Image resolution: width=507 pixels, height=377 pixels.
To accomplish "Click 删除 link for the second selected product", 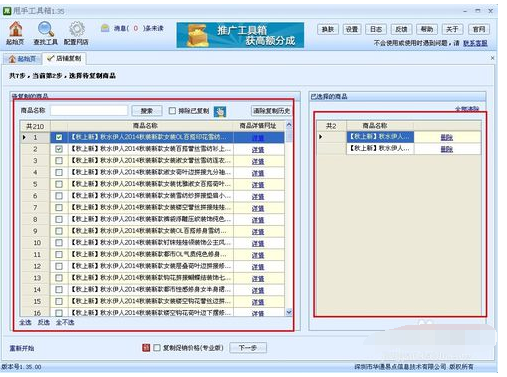I will tap(447, 149).
